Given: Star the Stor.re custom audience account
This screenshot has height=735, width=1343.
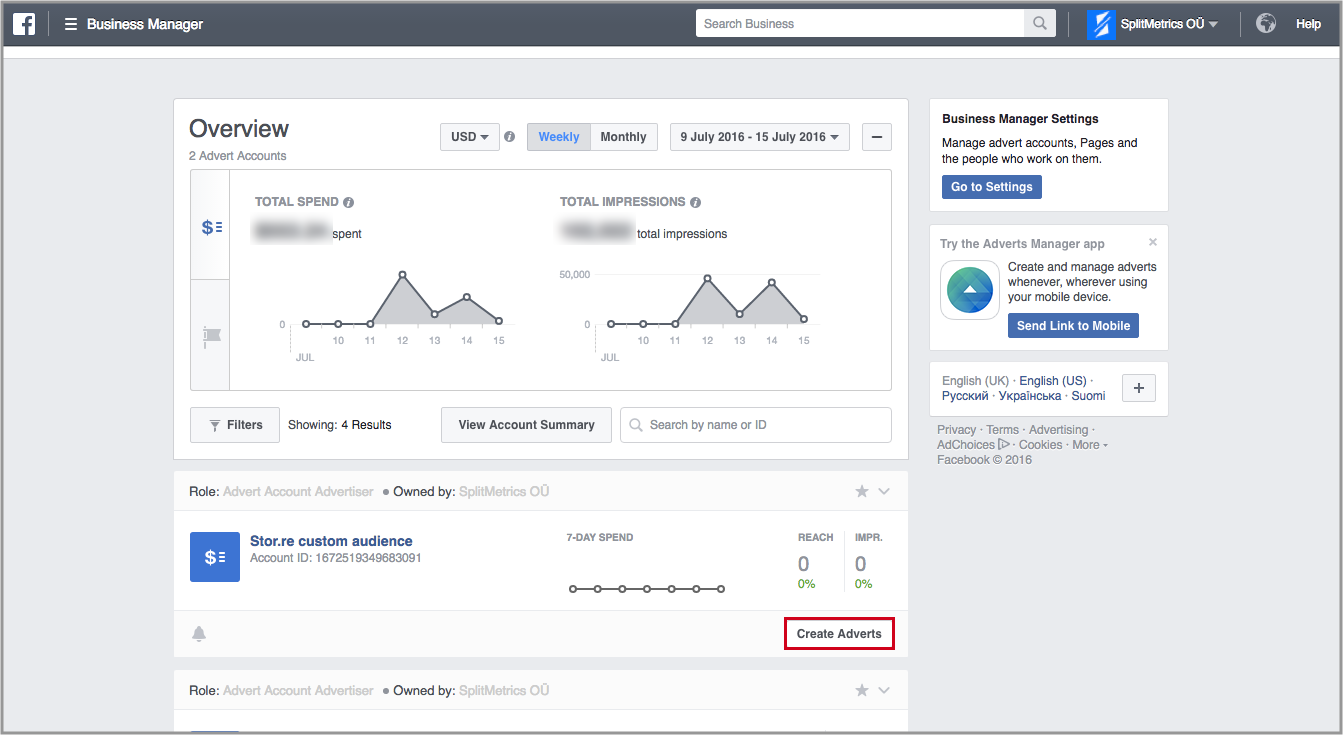Looking at the screenshot, I should tap(862, 491).
